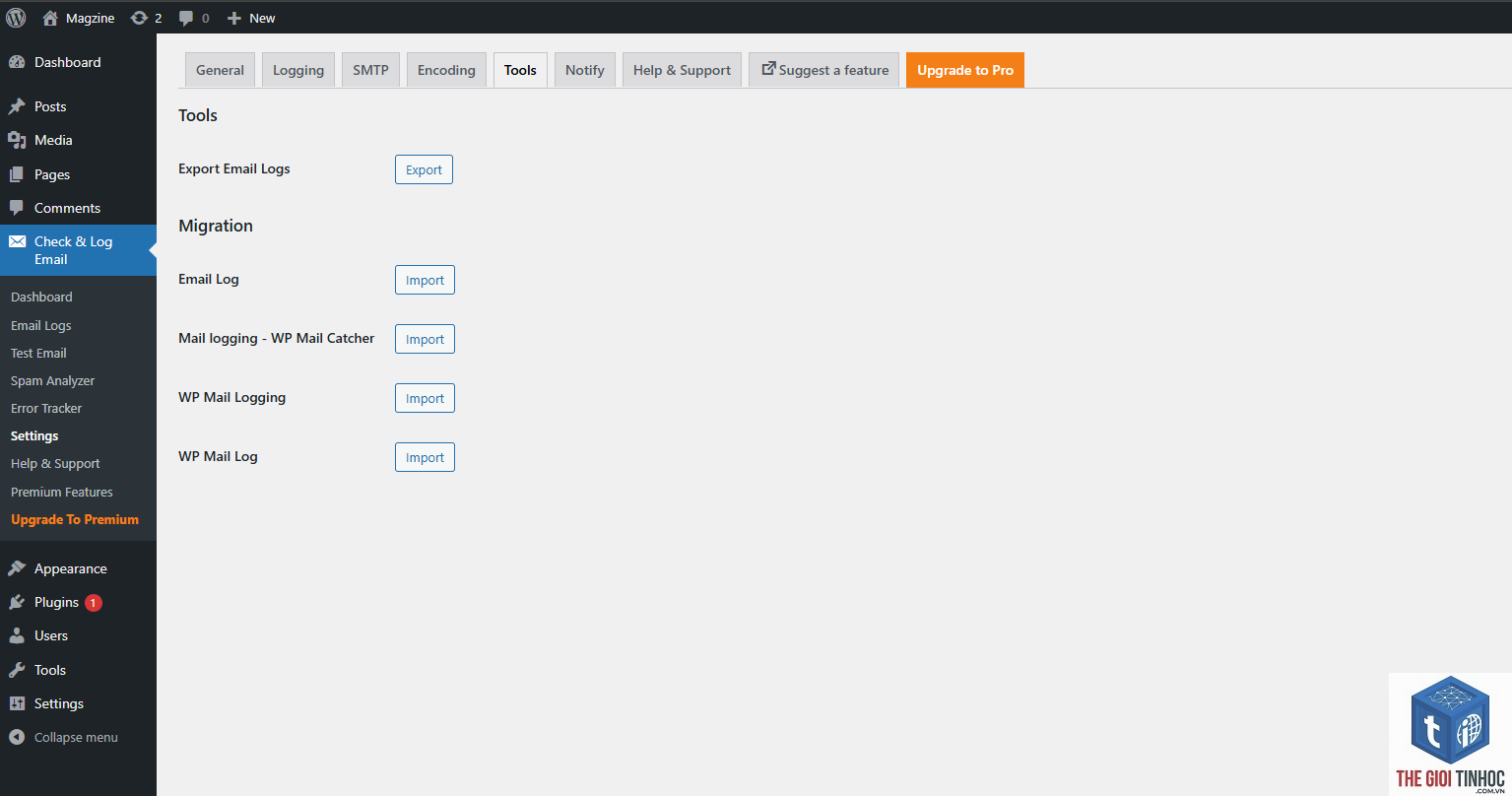Click the Comments bubble icon in sidebar

pos(17,208)
